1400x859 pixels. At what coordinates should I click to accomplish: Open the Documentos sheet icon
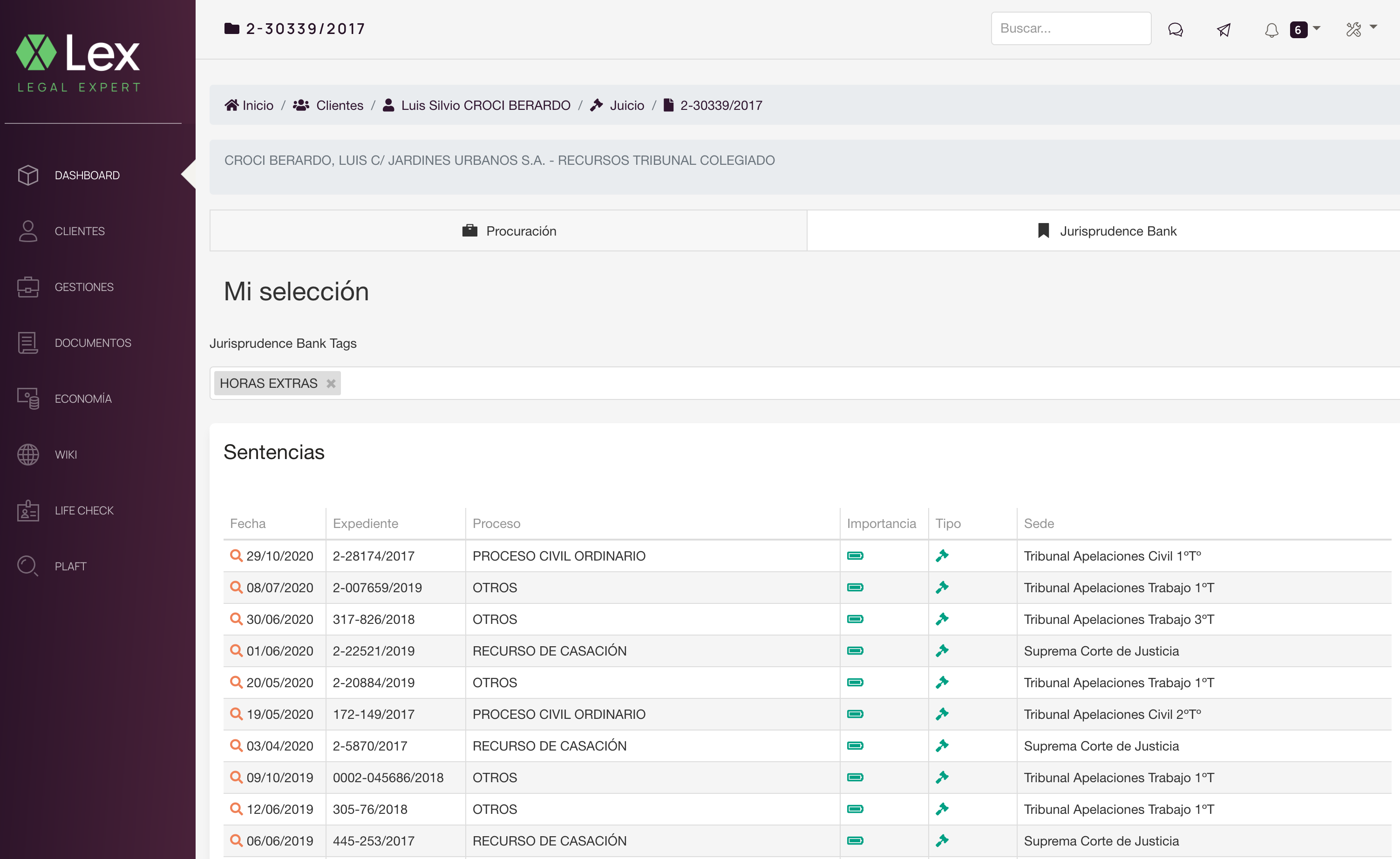[x=28, y=343]
